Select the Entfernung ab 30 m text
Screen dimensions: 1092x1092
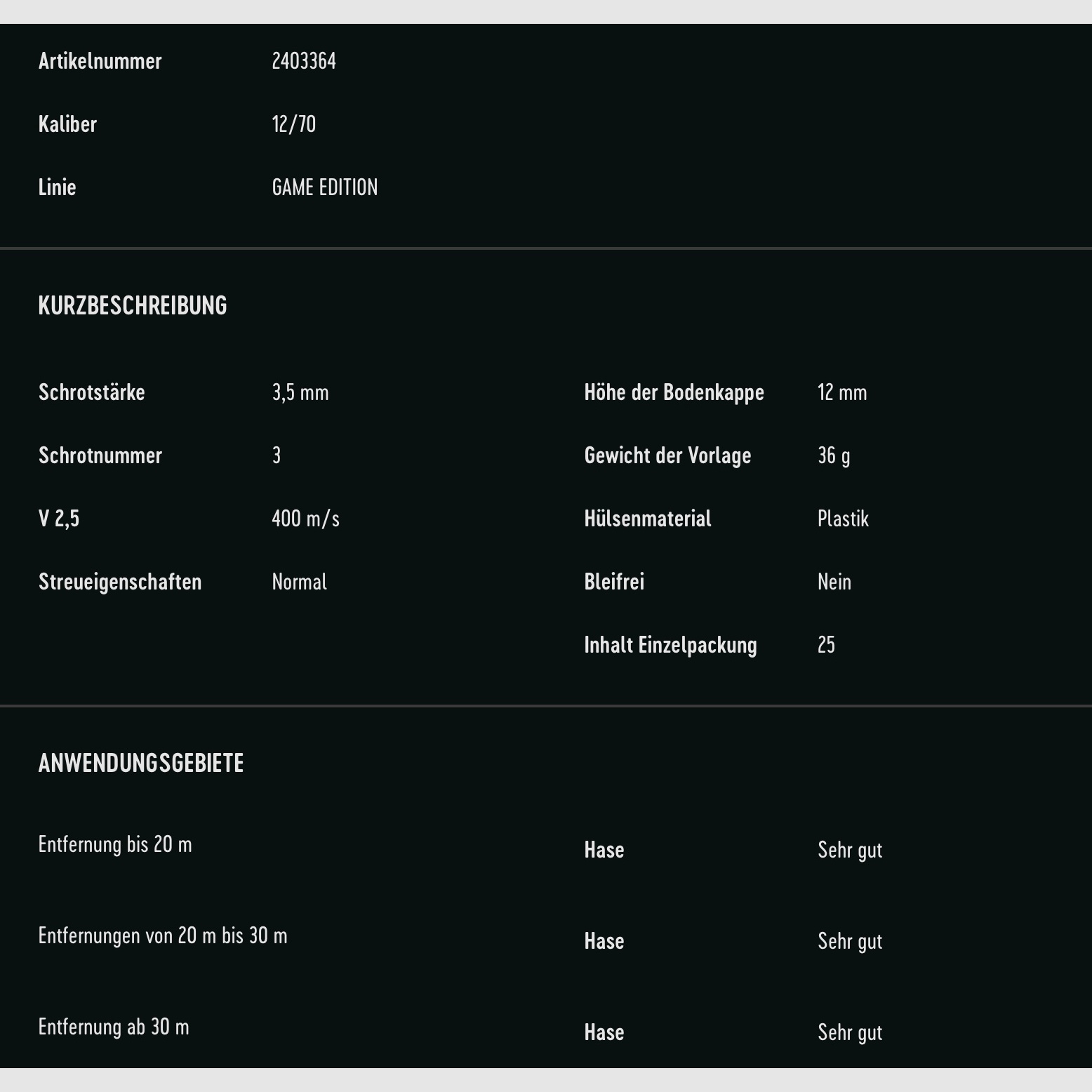tap(114, 1027)
